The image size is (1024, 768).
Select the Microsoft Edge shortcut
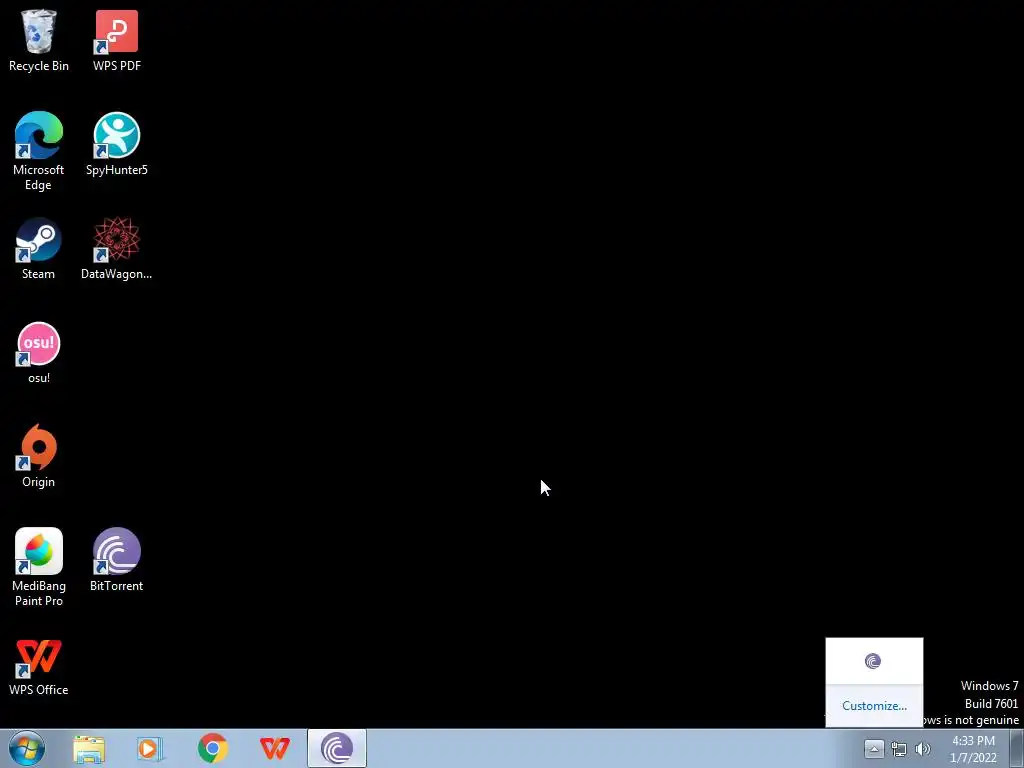[39, 152]
